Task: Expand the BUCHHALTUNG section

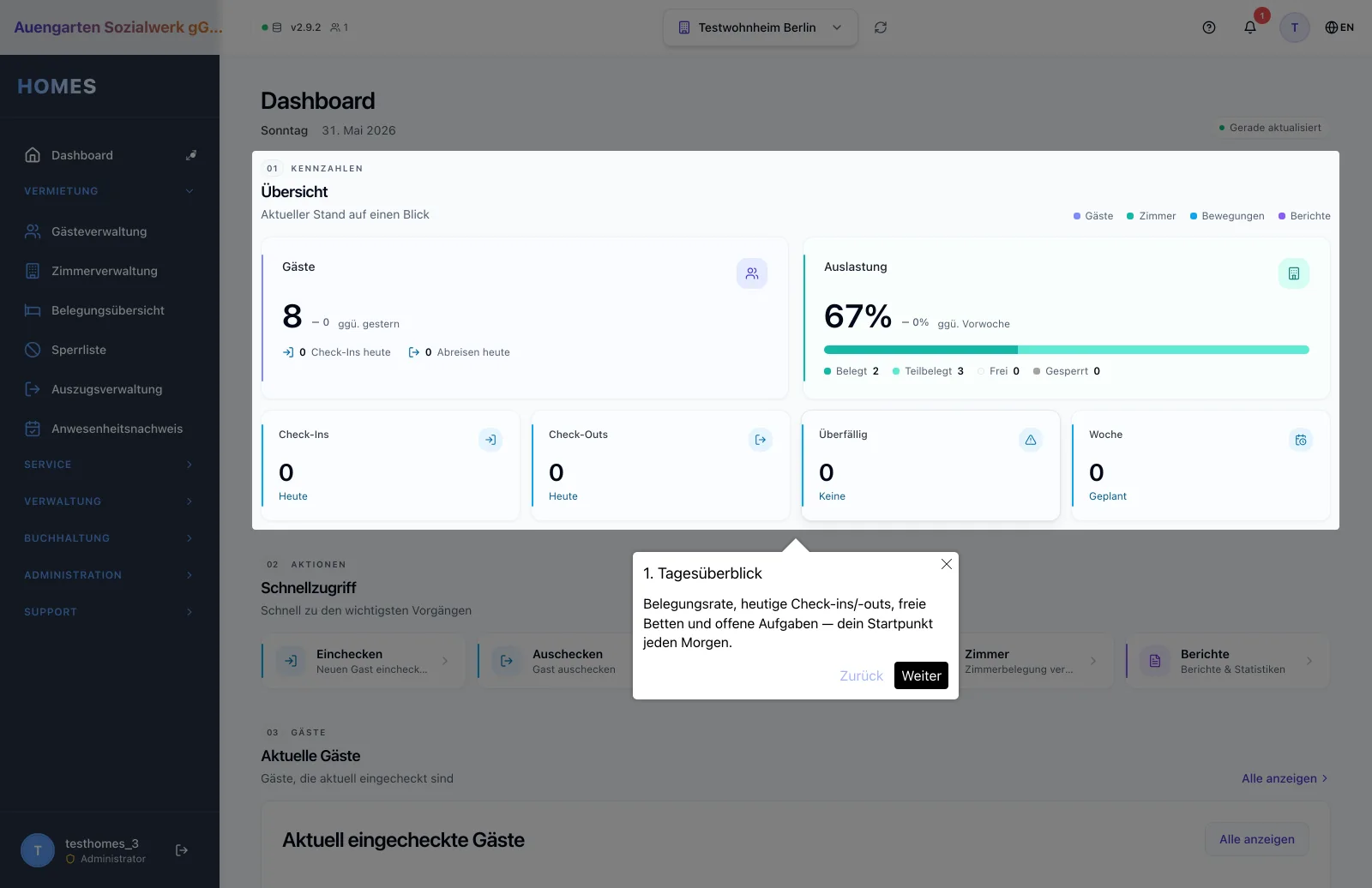Action: coord(110,538)
